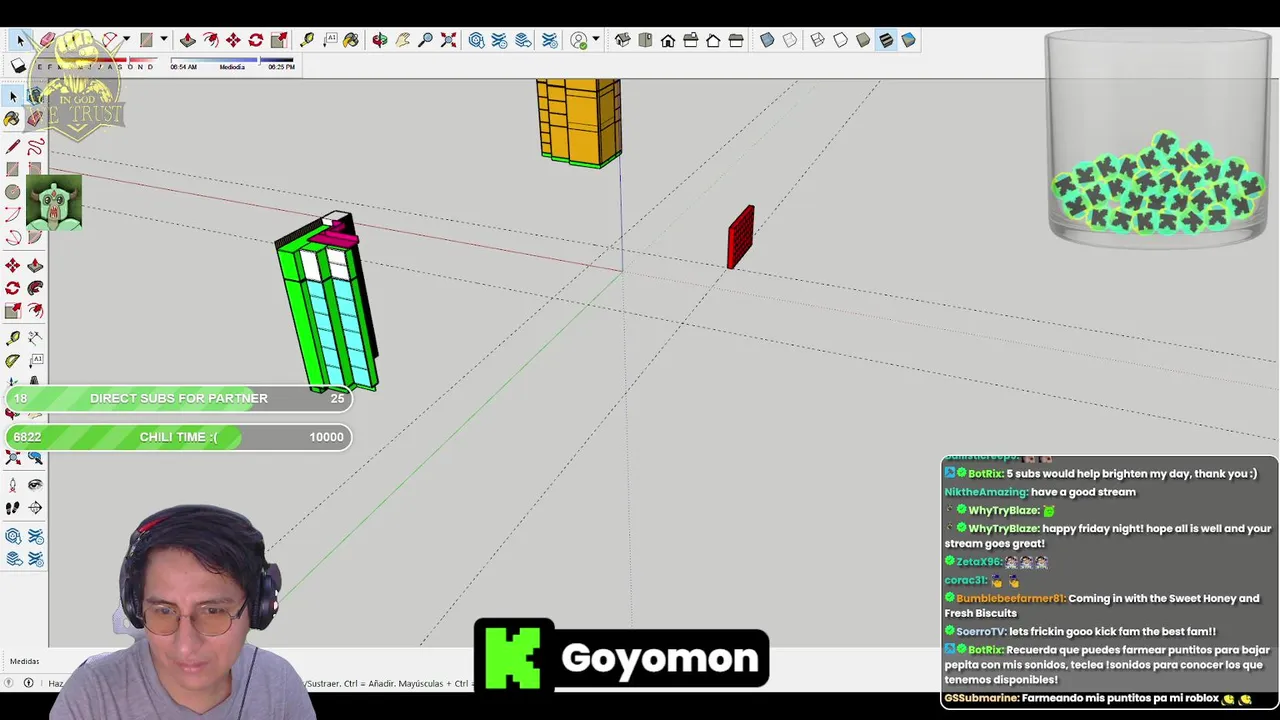Activate the Tape Measure tool in top toolbar
1280x720 pixels.
pyautogui.click(x=306, y=40)
